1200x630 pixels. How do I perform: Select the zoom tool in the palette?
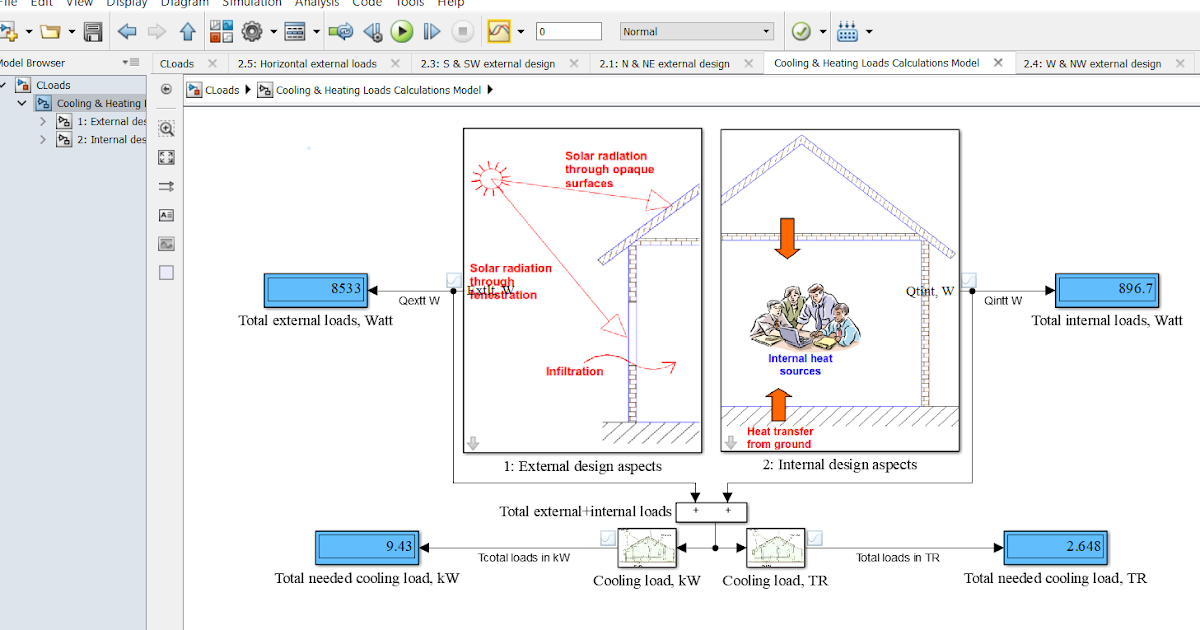point(165,128)
